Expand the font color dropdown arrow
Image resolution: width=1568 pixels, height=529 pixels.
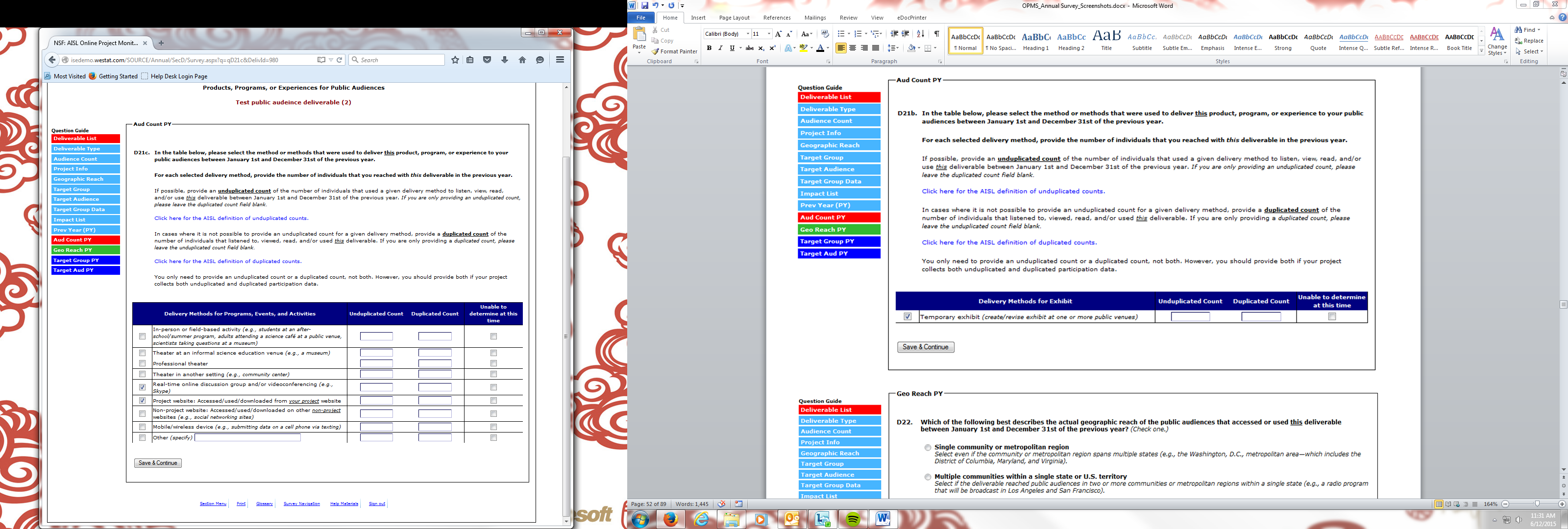828,48
